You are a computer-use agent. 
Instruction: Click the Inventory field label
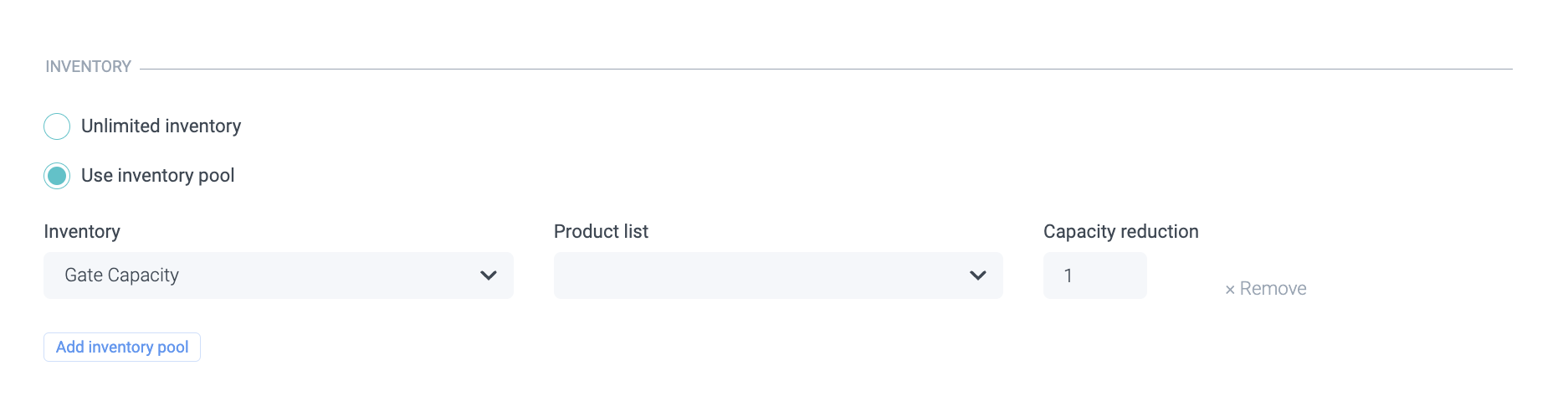pyautogui.click(x=82, y=232)
